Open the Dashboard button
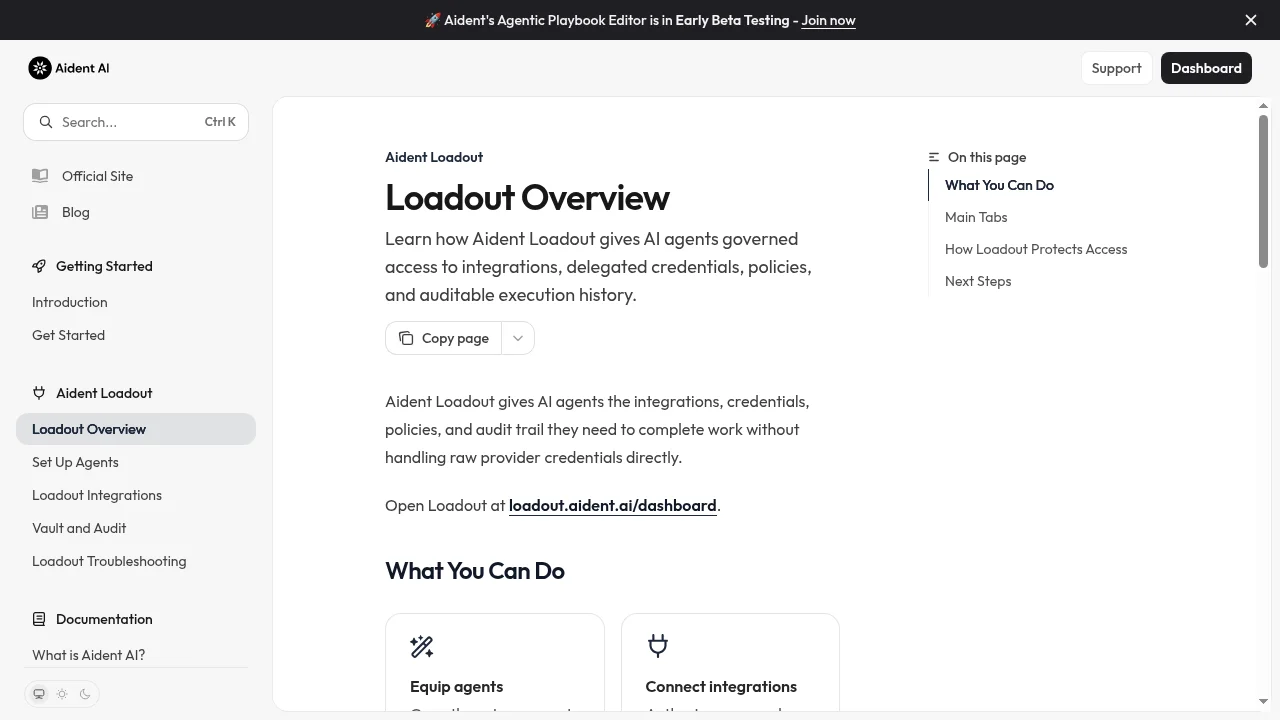The width and height of the screenshot is (1280, 720). [1206, 68]
